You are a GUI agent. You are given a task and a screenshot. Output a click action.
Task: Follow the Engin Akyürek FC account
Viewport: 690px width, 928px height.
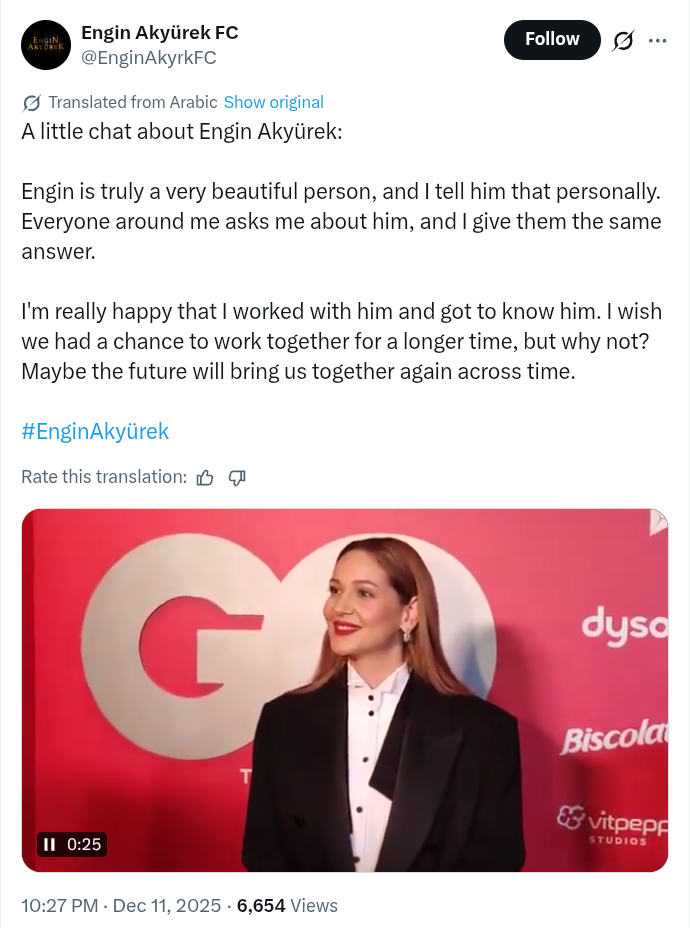point(552,39)
